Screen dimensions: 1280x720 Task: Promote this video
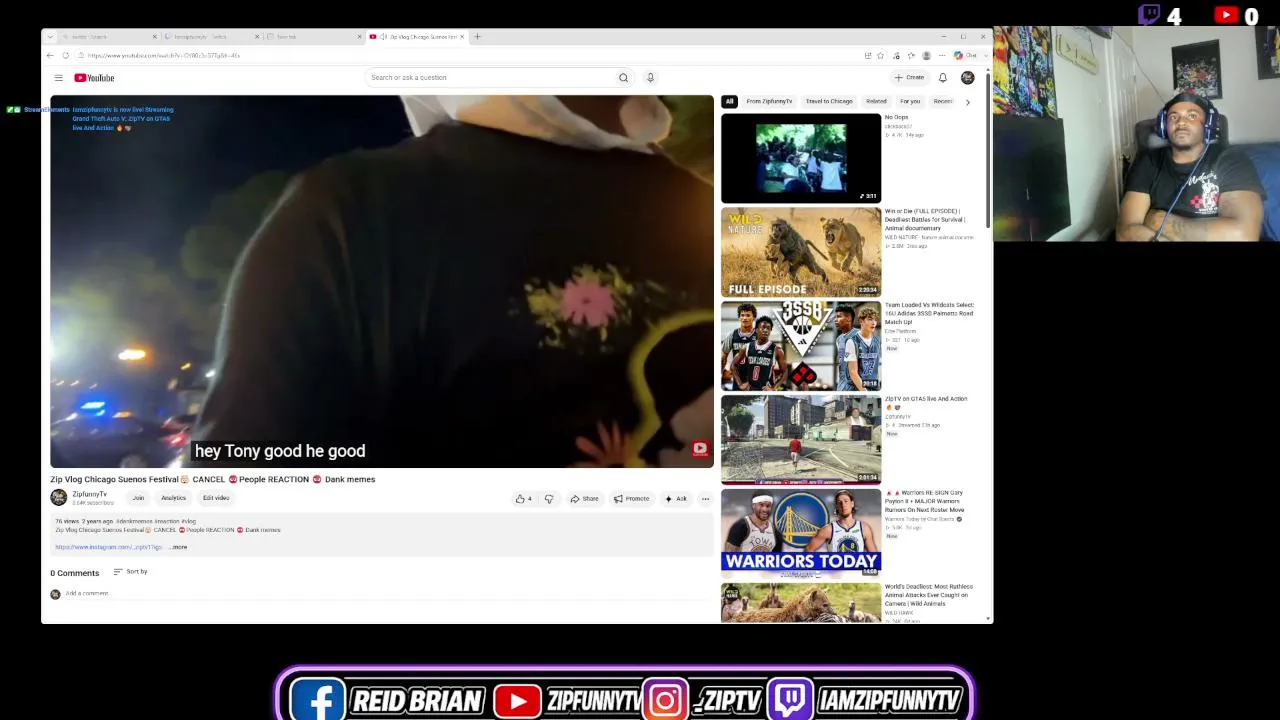[x=631, y=499]
